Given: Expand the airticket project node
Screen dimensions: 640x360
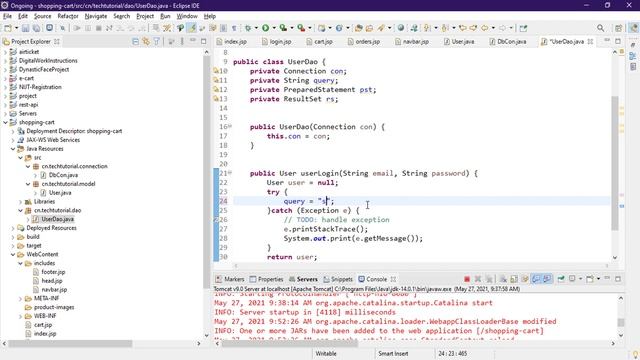Looking at the screenshot, I should (5, 52).
